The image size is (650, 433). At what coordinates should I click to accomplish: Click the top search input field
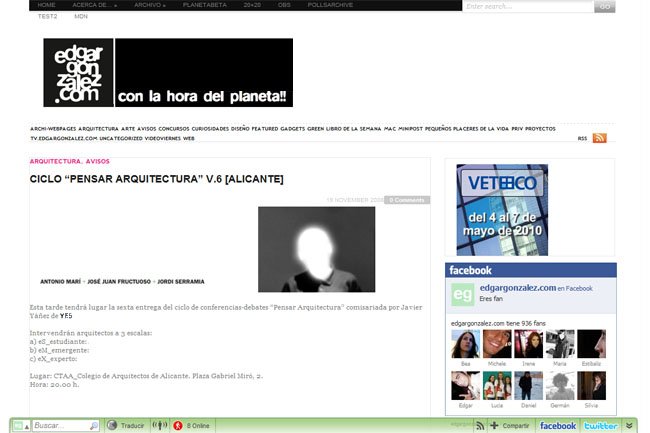(x=528, y=6)
